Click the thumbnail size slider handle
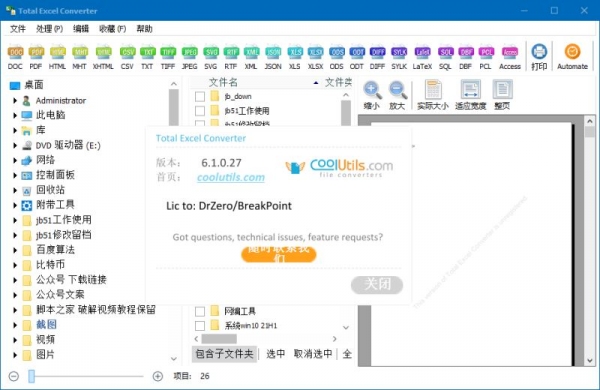The height and width of the screenshot is (390, 600). pos(31,376)
